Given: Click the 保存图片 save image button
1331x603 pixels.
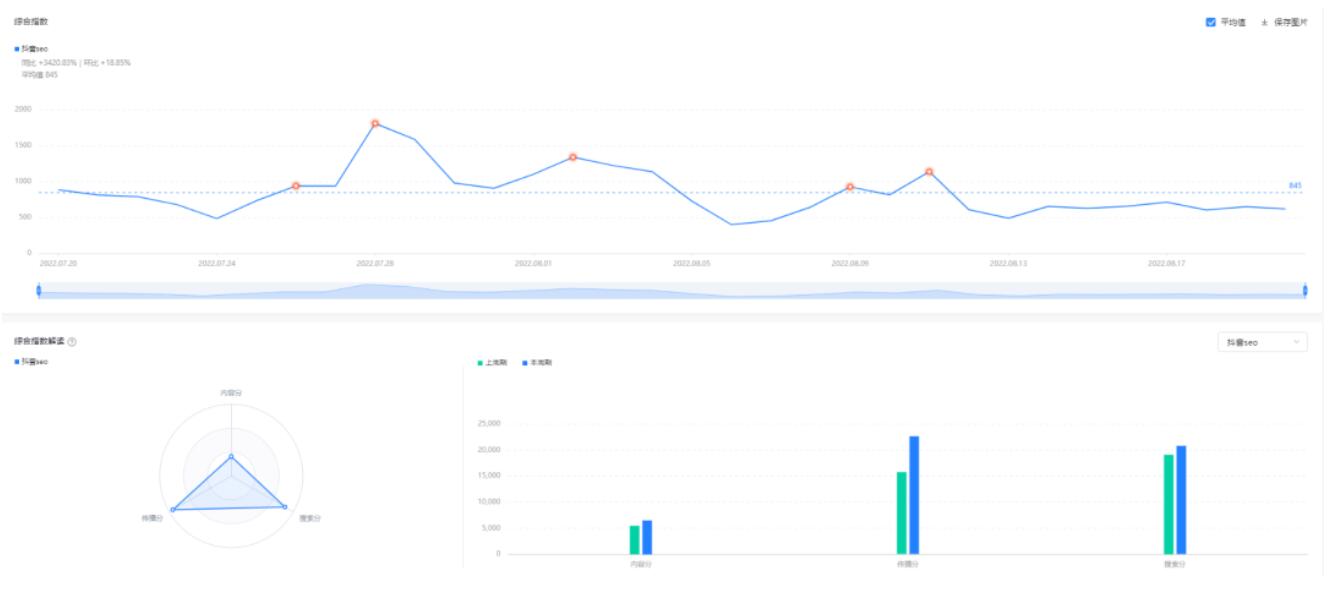Looking at the screenshot, I should coord(1289,22).
